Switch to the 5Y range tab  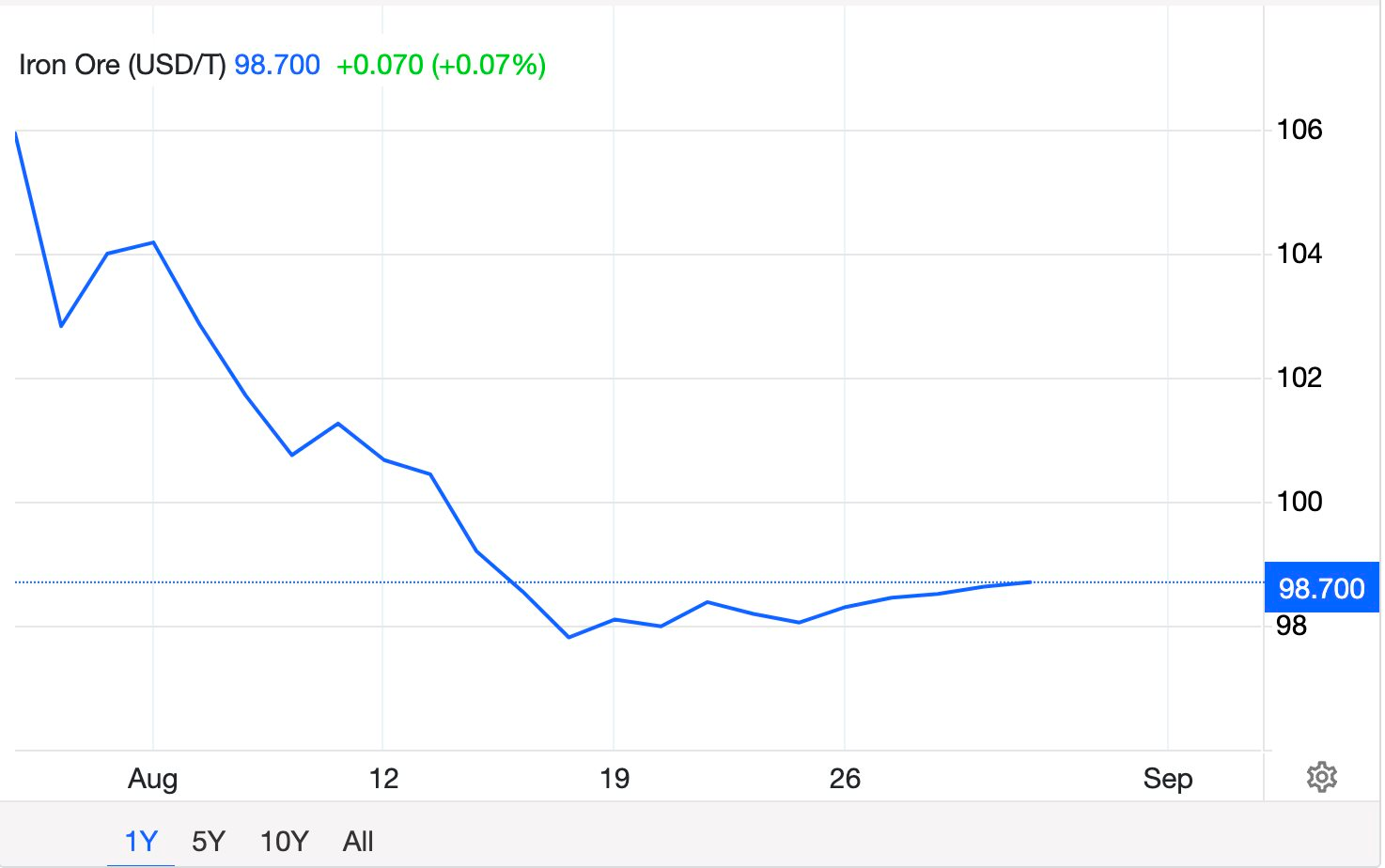(209, 841)
